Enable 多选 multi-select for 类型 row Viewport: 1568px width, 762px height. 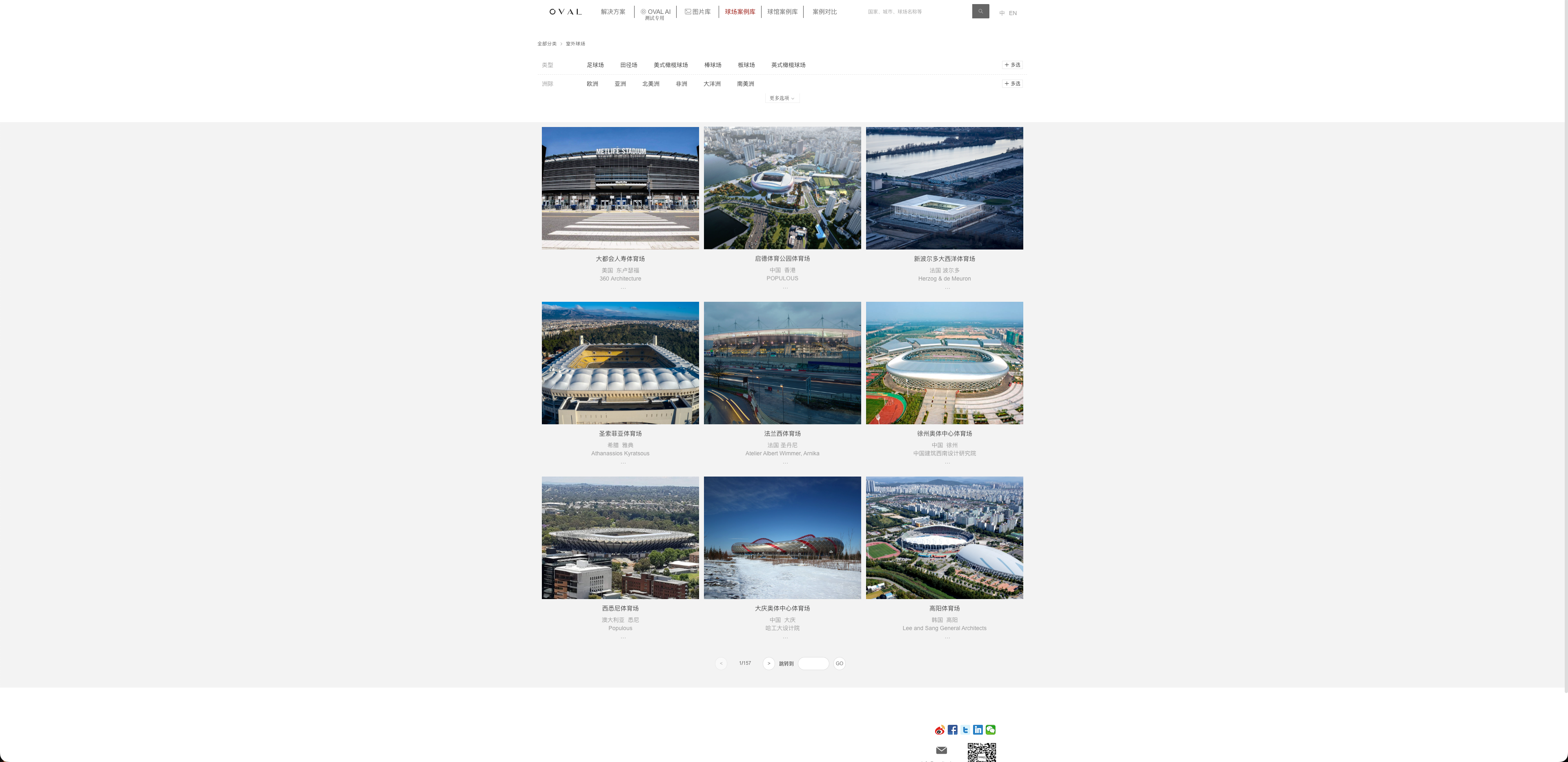pos(1012,65)
